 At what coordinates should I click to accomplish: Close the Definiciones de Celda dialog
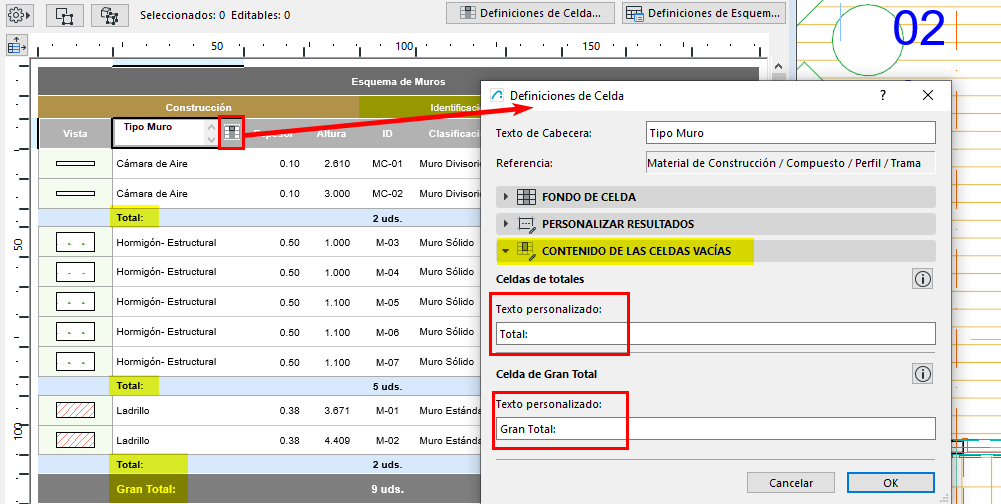coord(928,96)
